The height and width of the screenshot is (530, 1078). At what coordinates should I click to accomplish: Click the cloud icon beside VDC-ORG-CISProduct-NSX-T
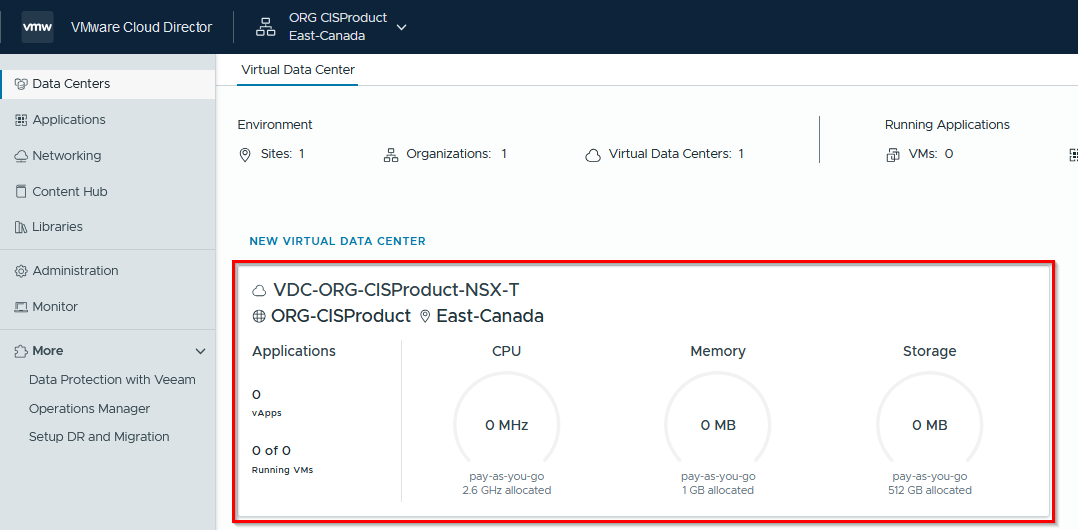coord(259,291)
